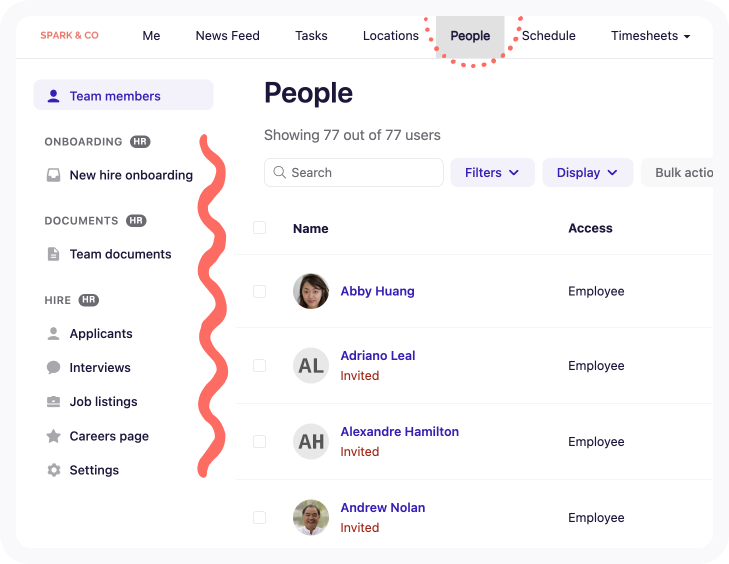Viewport: 729px width, 564px height.
Task: Switch to the Tasks tab
Action: point(311,36)
